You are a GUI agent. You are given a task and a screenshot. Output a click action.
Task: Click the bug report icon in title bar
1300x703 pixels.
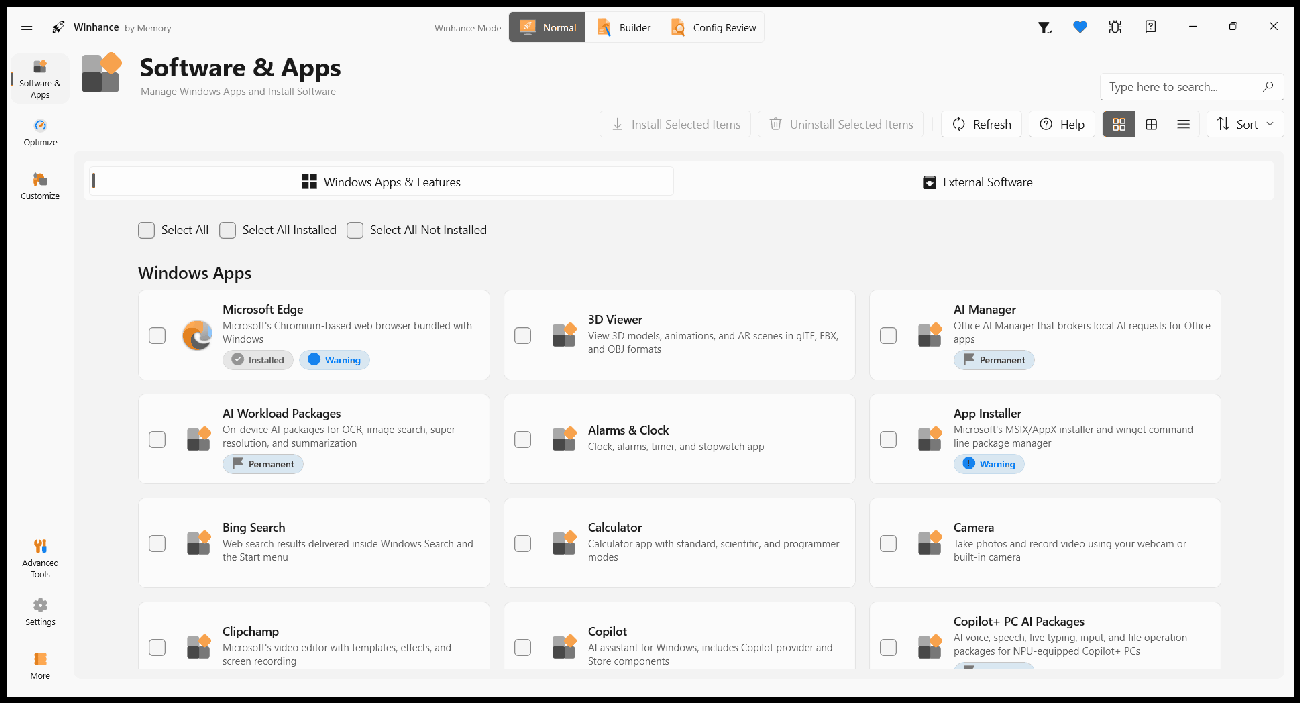coord(1115,27)
